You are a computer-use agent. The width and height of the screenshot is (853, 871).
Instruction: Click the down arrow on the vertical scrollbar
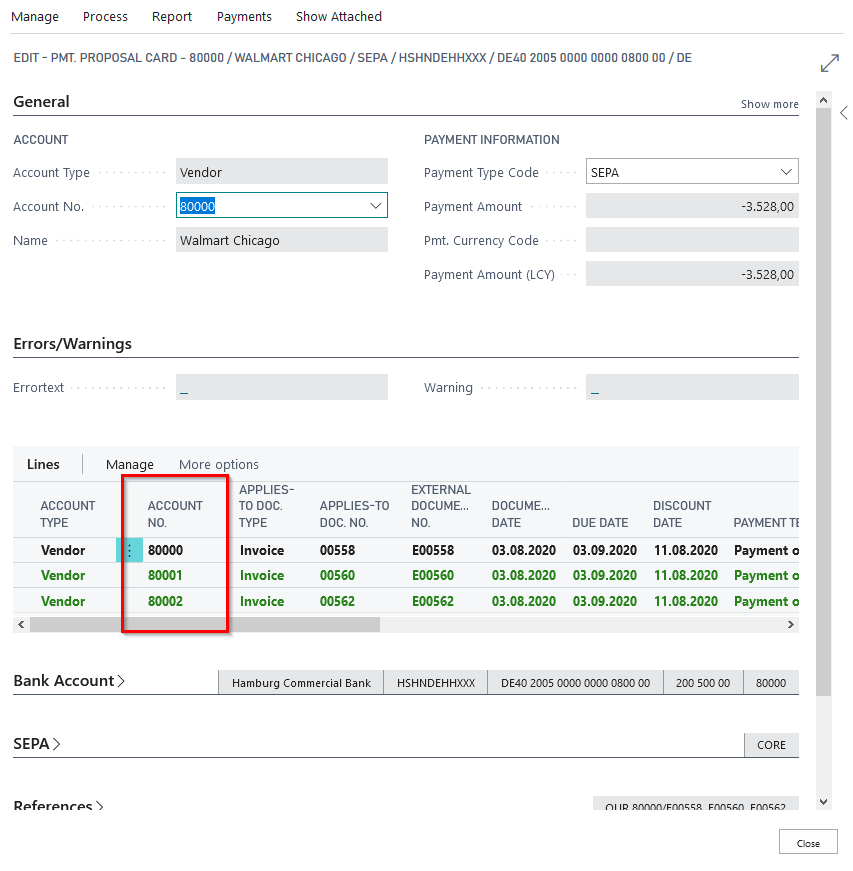click(x=823, y=801)
